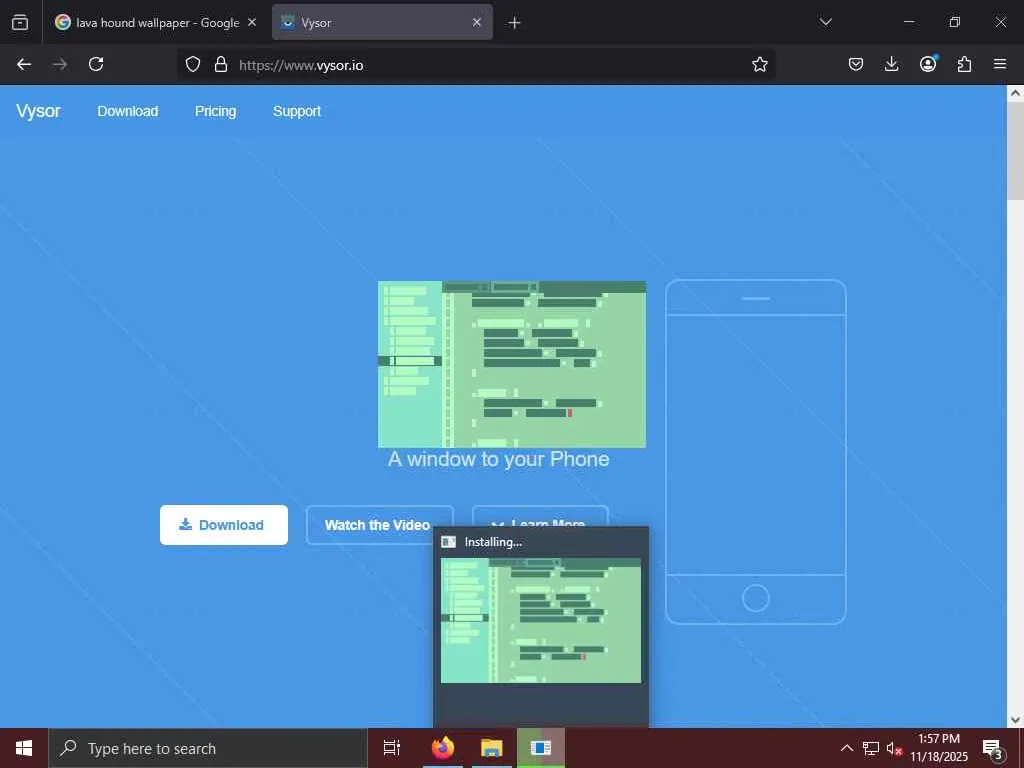
Task: Click the Firefox View icon in tab bar
Action: [20, 22]
